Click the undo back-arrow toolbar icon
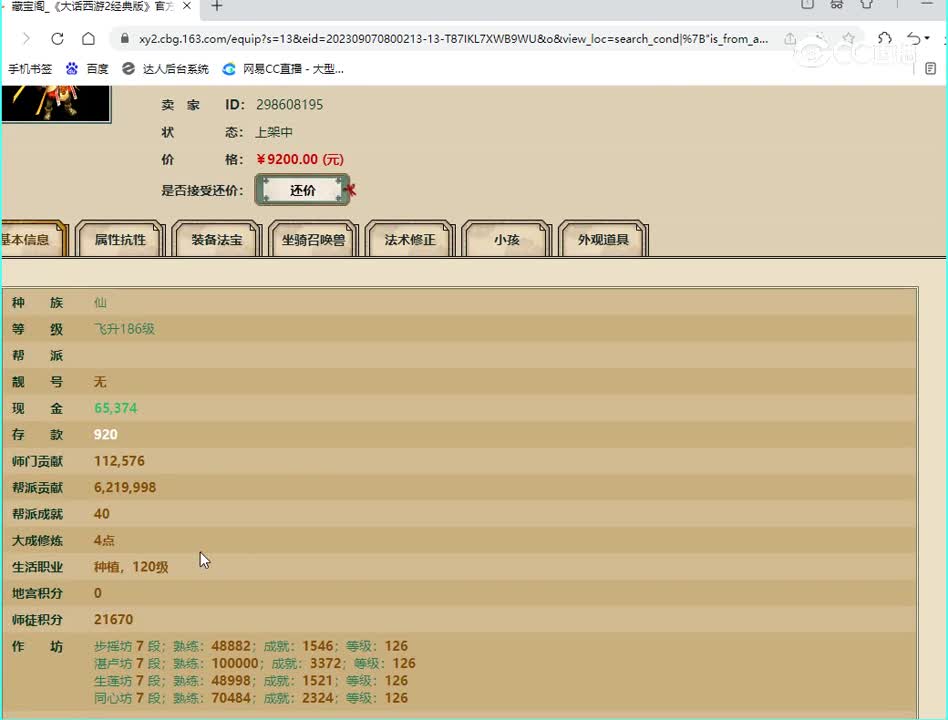Image resolution: width=948 pixels, height=720 pixels. pos(914,39)
